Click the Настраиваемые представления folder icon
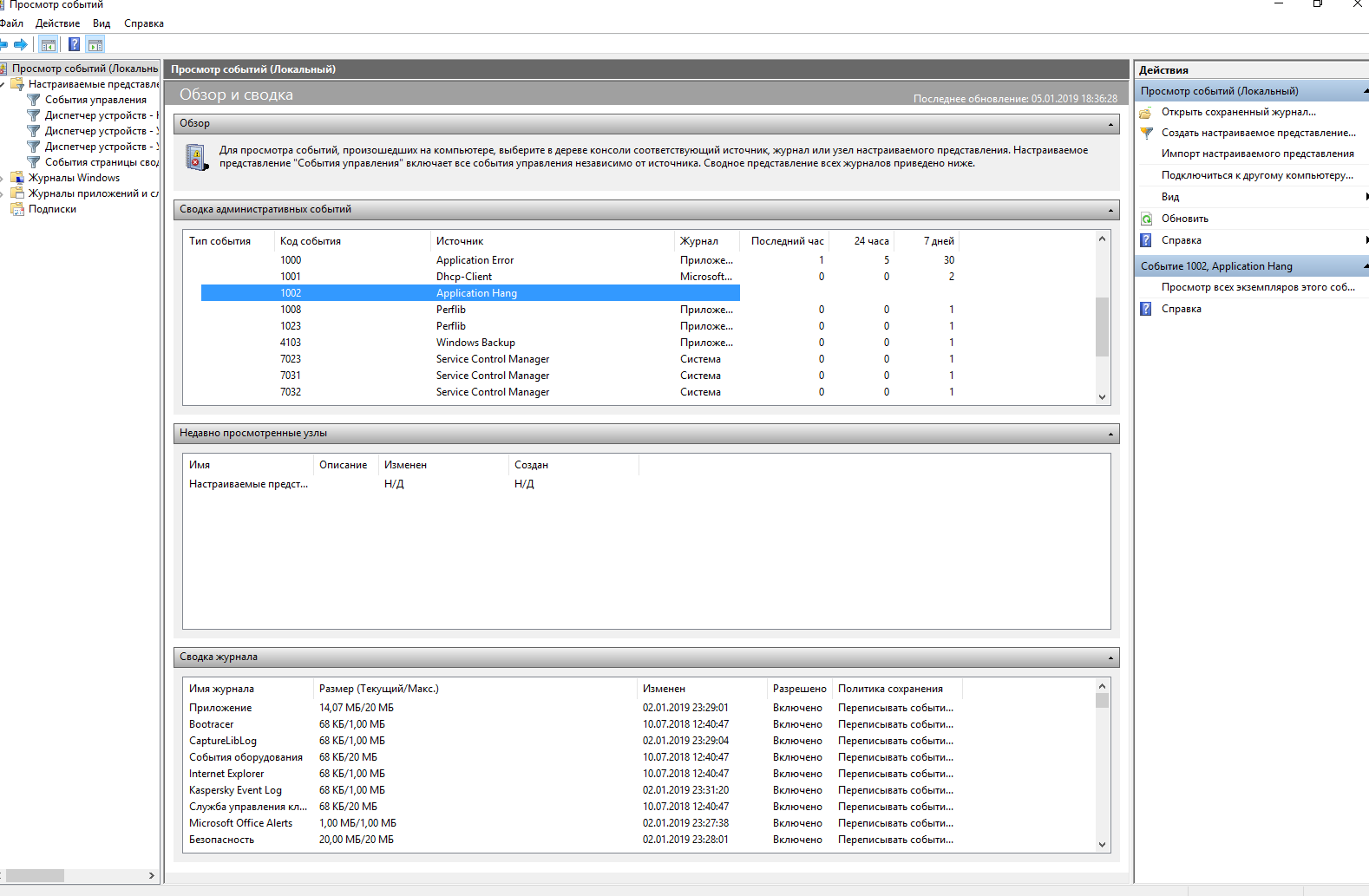The width and height of the screenshot is (1369, 896). coord(17,84)
